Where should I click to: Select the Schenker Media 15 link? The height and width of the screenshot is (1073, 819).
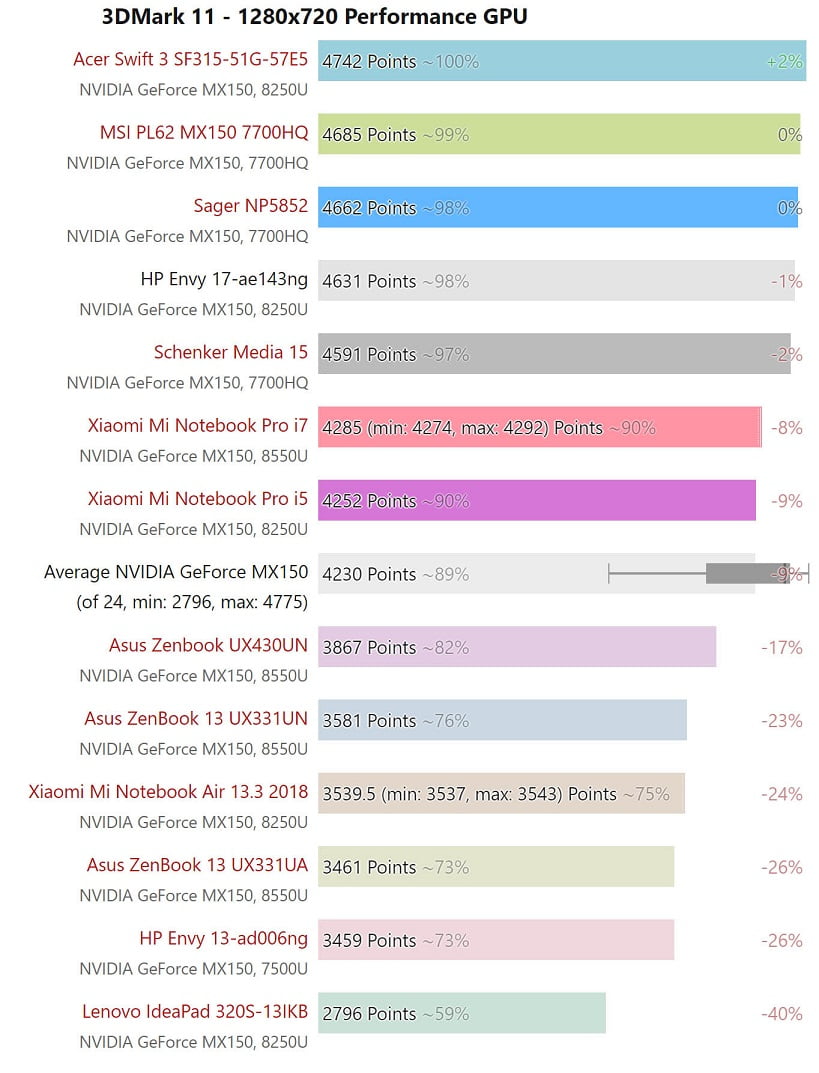pos(230,352)
